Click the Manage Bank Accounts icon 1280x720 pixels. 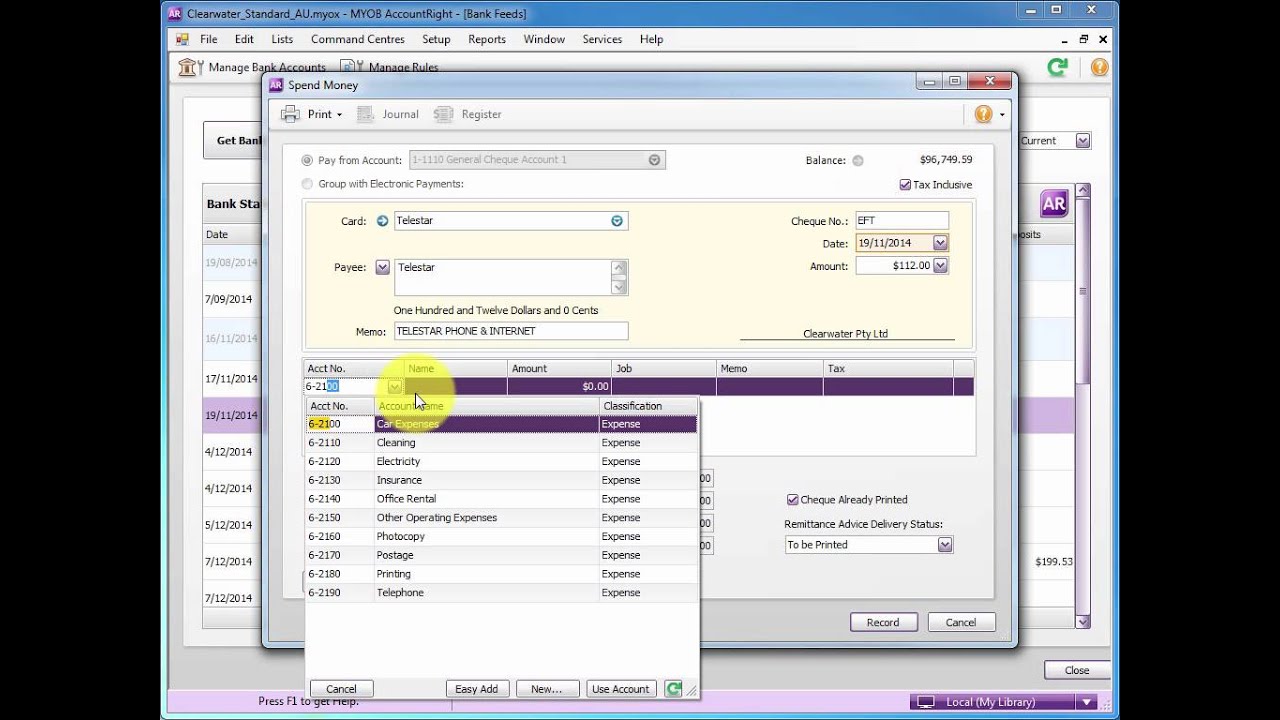click(x=190, y=67)
